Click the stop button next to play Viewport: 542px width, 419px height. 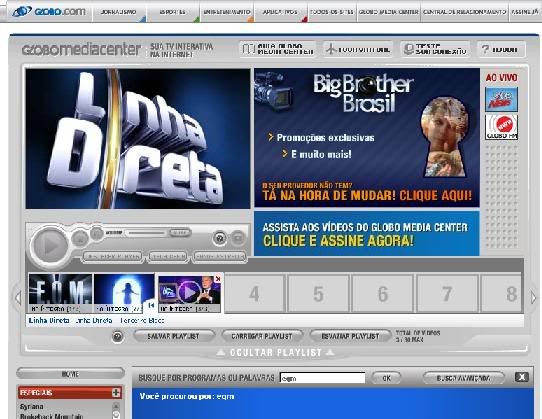tap(80, 239)
